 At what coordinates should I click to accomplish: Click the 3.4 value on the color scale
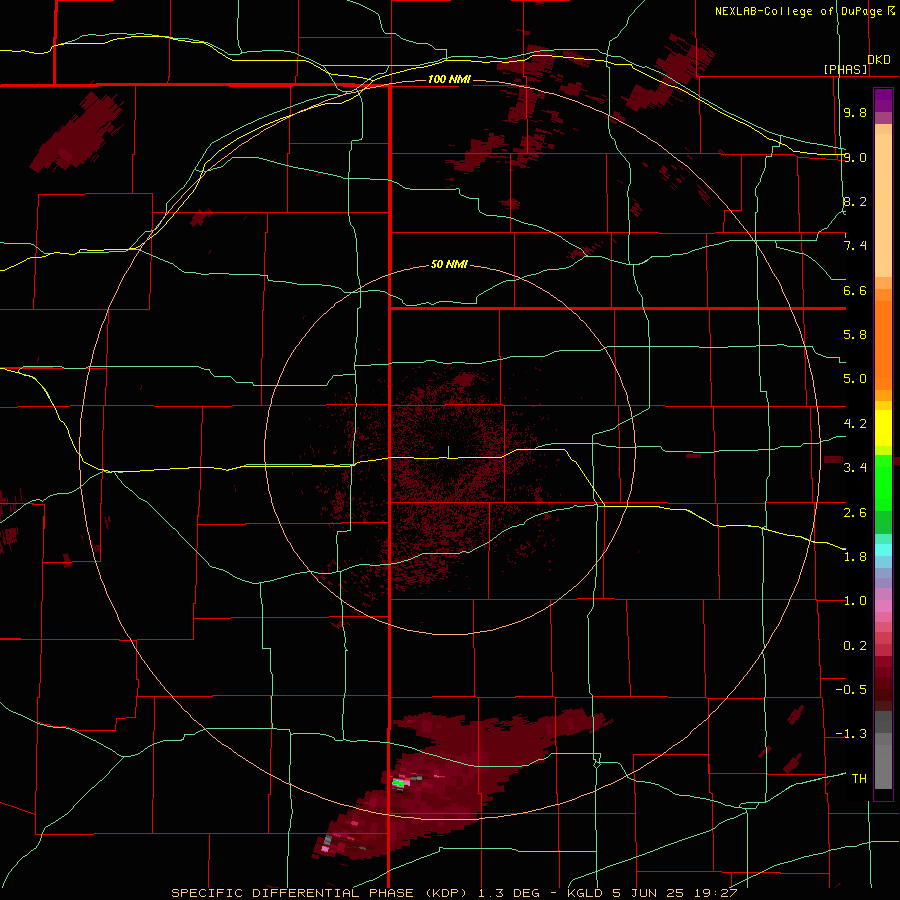(855, 468)
